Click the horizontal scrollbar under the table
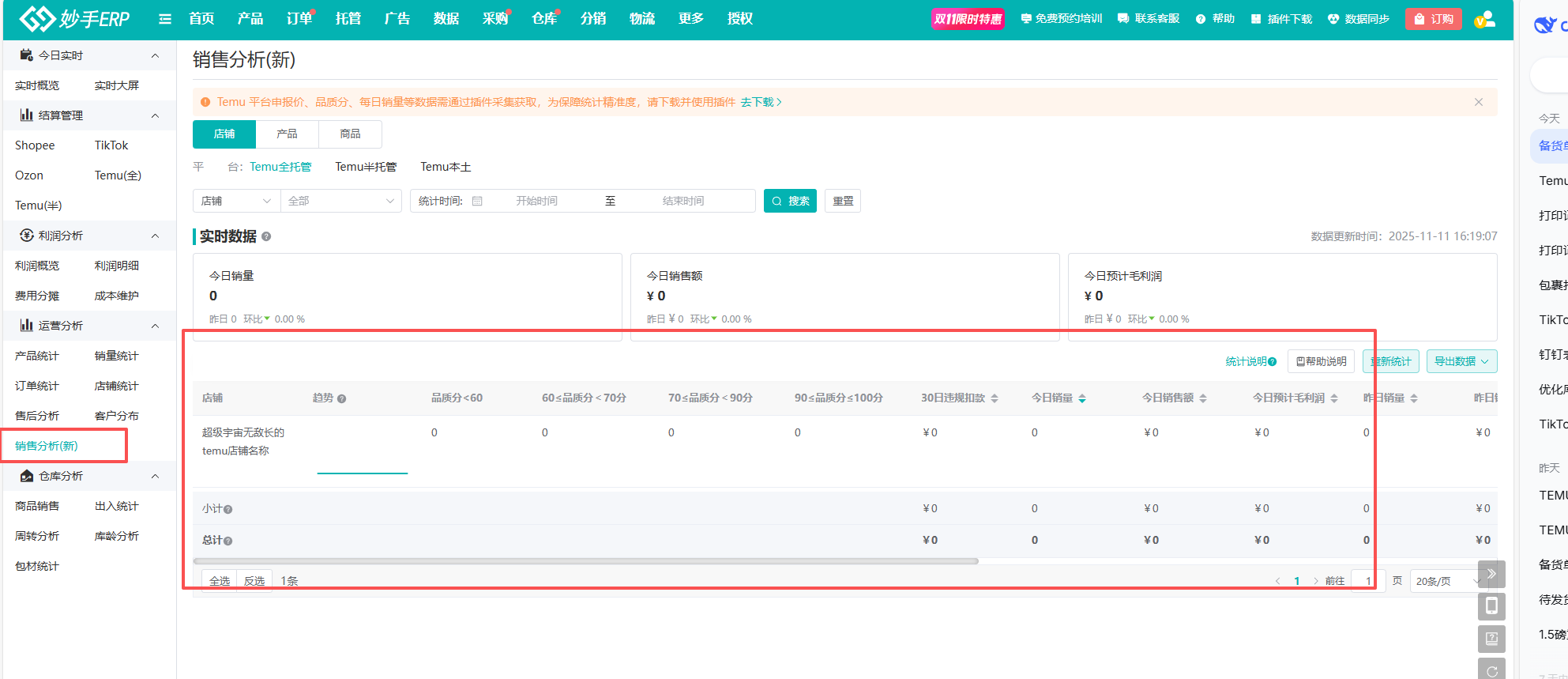The height and width of the screenshot is (679, 1568). [585, 561]
